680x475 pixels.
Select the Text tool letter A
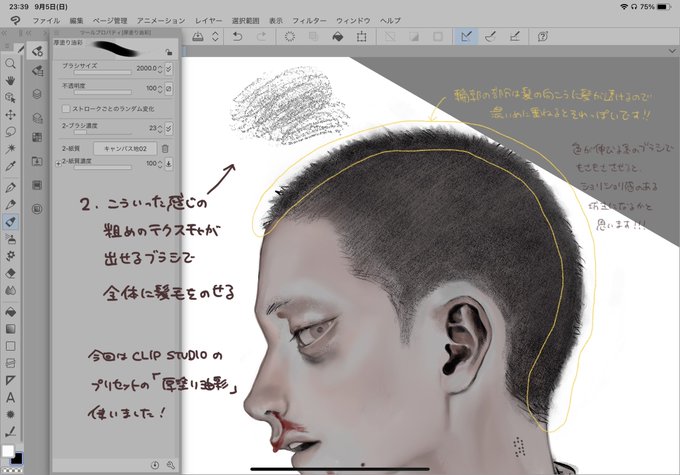pos(10,397)
